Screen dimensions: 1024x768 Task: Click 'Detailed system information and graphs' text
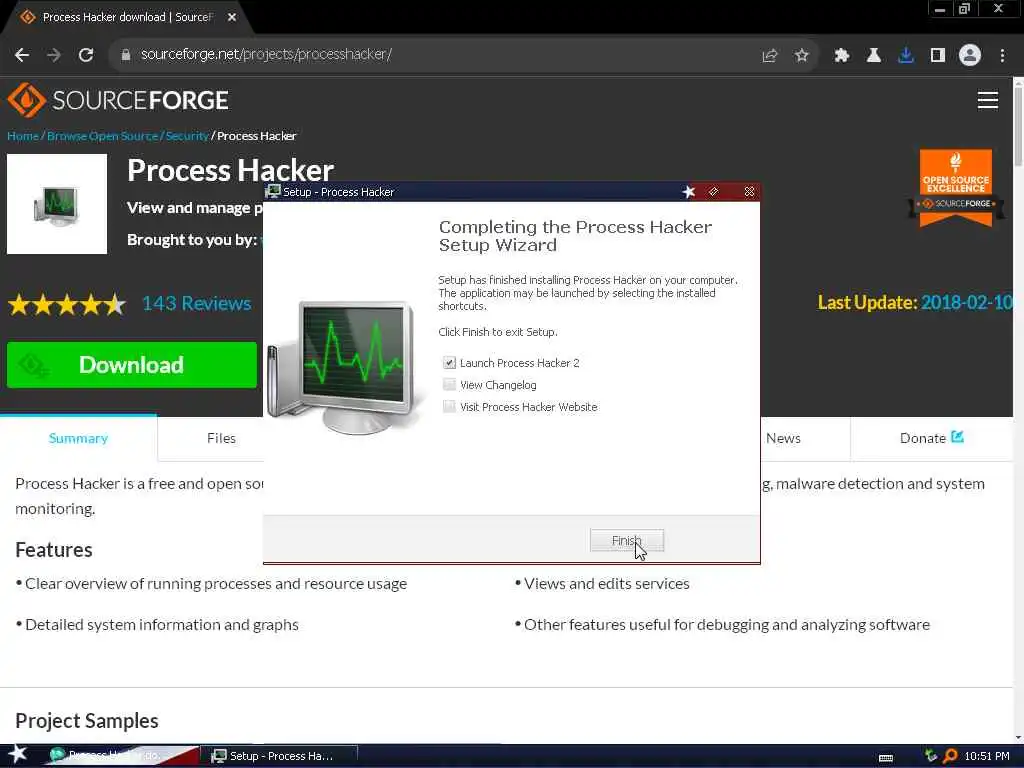(162, 625)
